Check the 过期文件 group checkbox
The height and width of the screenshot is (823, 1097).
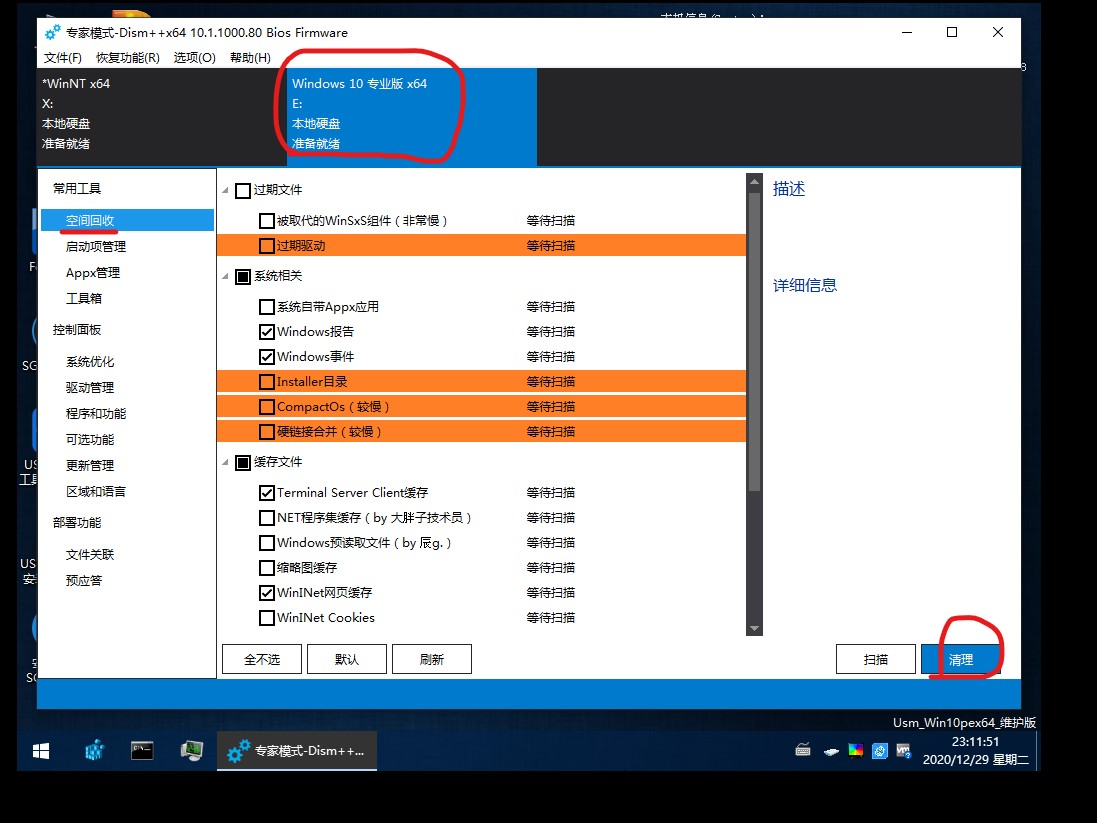[243, 190]
